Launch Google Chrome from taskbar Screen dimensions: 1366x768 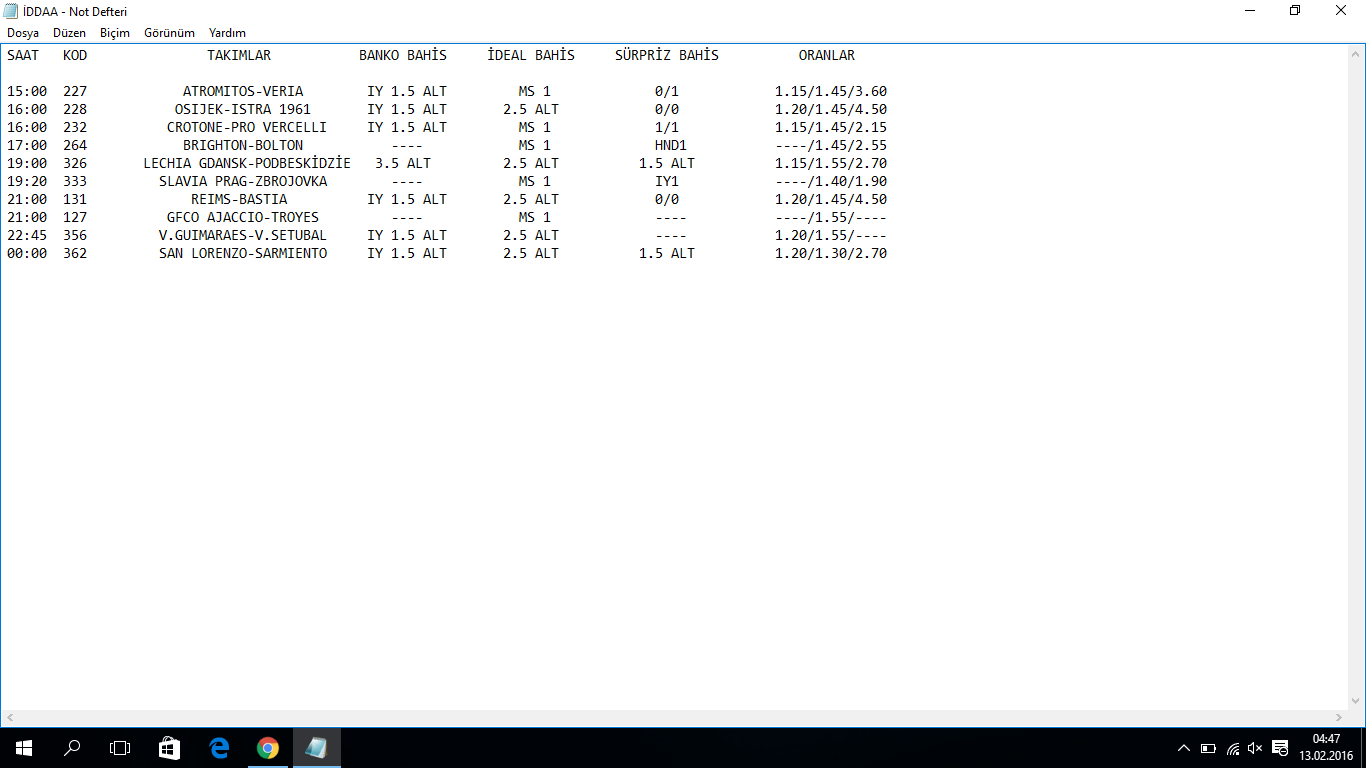click(267, 748)
